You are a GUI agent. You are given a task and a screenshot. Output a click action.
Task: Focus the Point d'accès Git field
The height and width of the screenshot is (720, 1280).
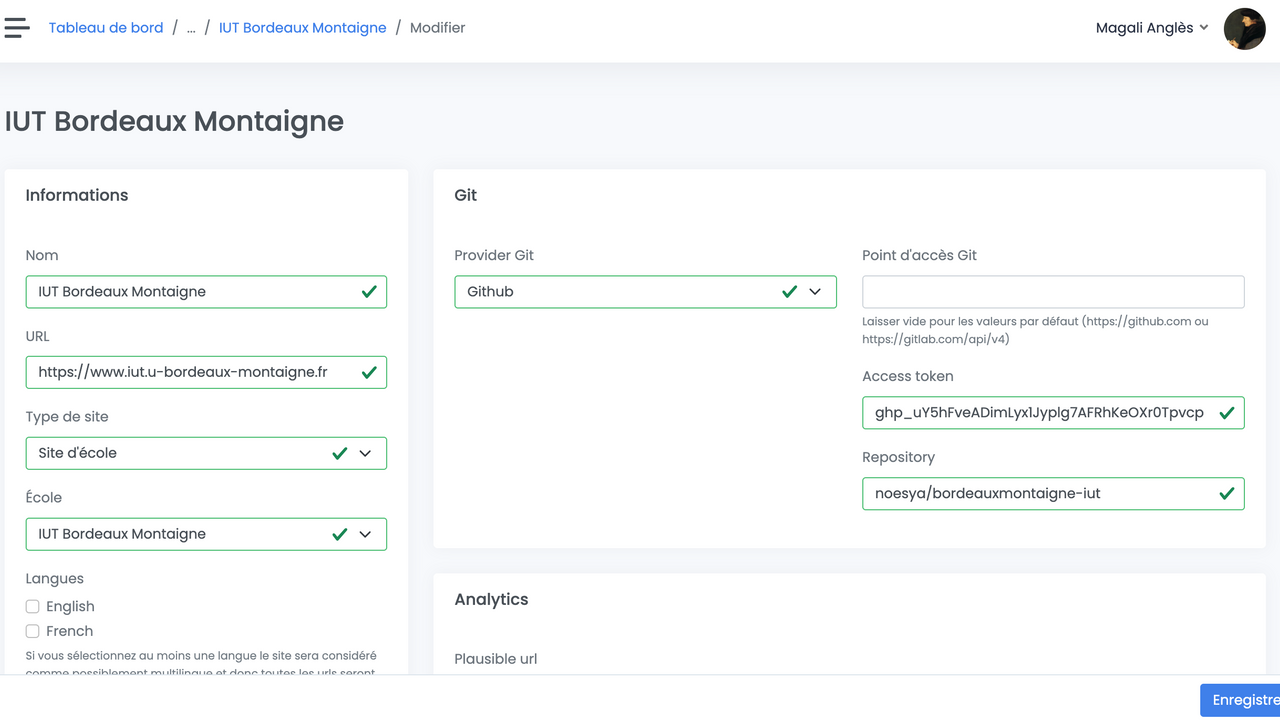pyautogui.click(x=1052, y=292)
